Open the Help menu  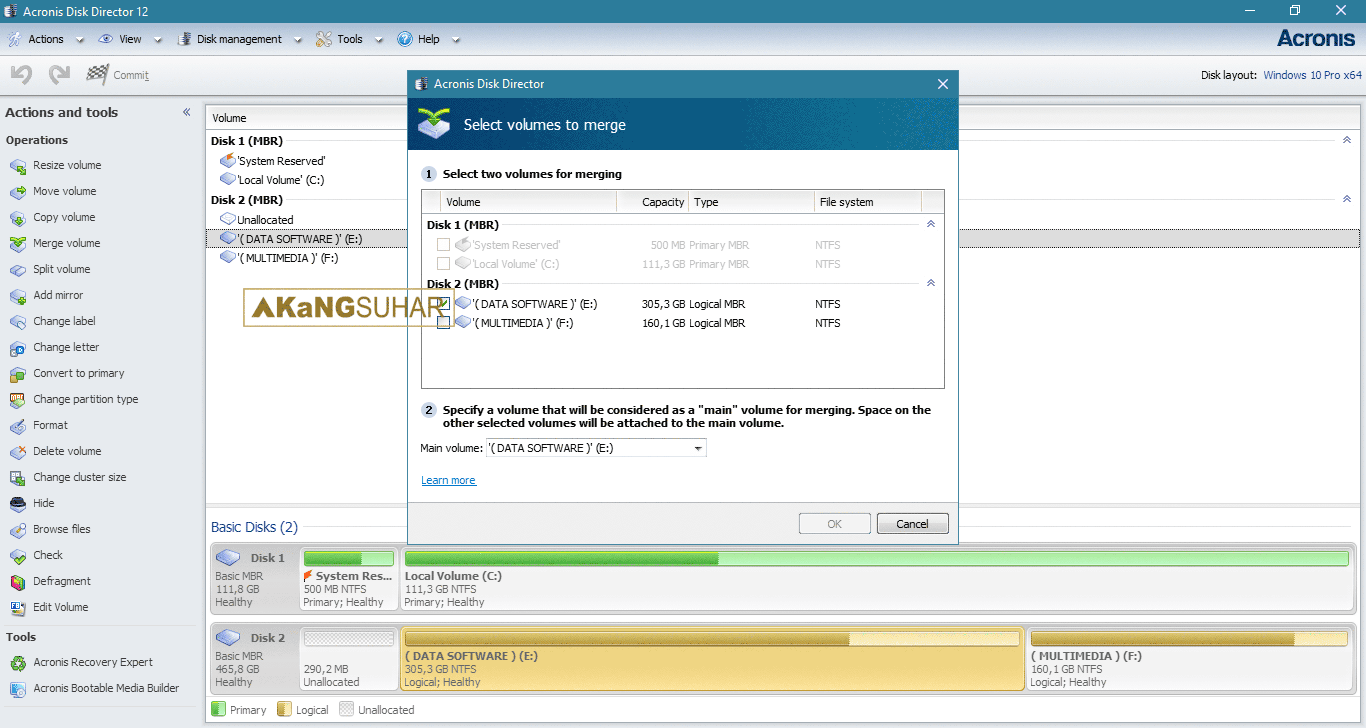tap(428, 39)
